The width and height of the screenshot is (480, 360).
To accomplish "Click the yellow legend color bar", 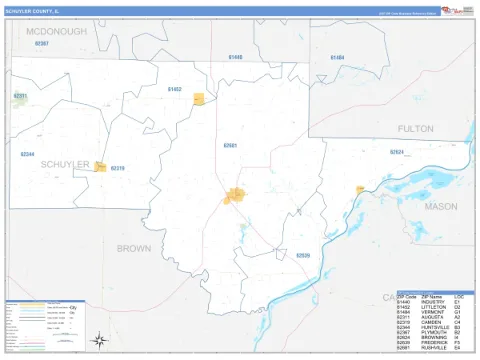I will point(32,304).
